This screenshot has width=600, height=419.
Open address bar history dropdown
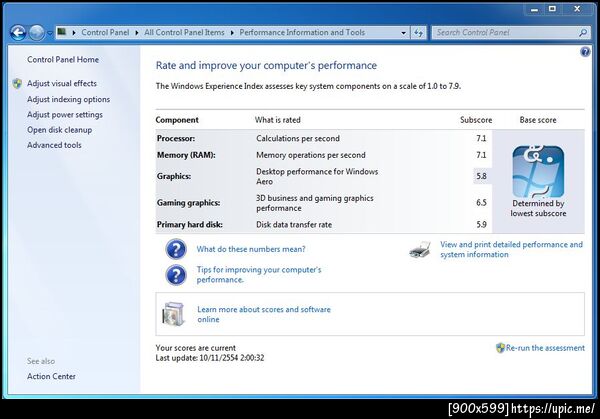(403, 33)
